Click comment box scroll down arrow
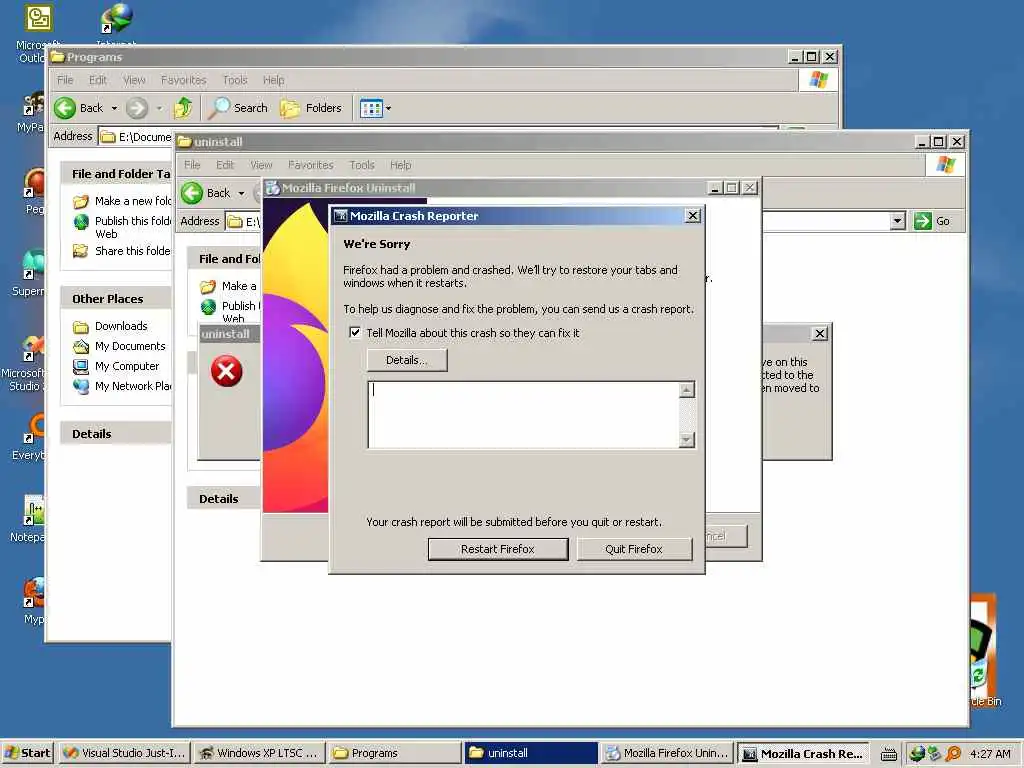Image resolution: width=1024 pixels, height=768 pixels. 686,440
